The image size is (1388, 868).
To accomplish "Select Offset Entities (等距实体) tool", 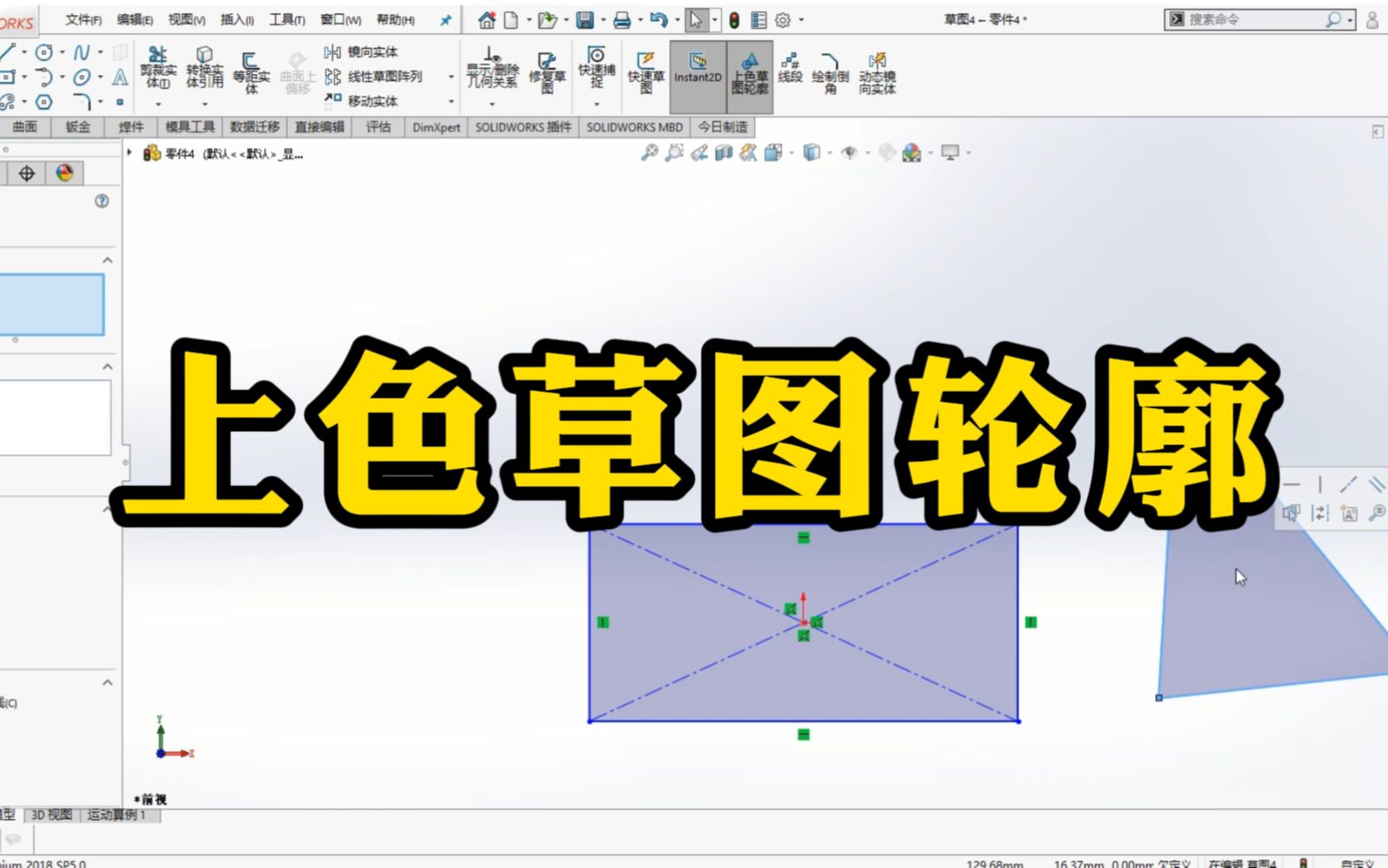I will (x=250, y=72).
